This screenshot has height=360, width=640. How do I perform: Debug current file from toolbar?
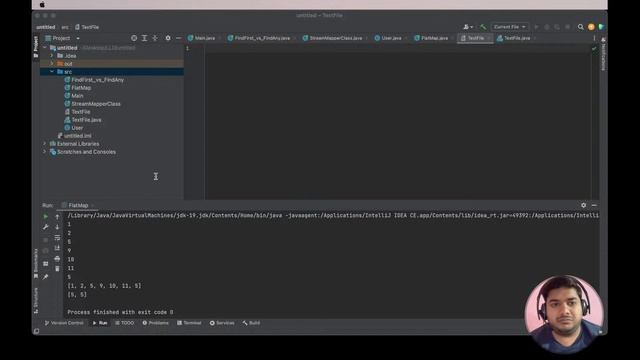547,27
